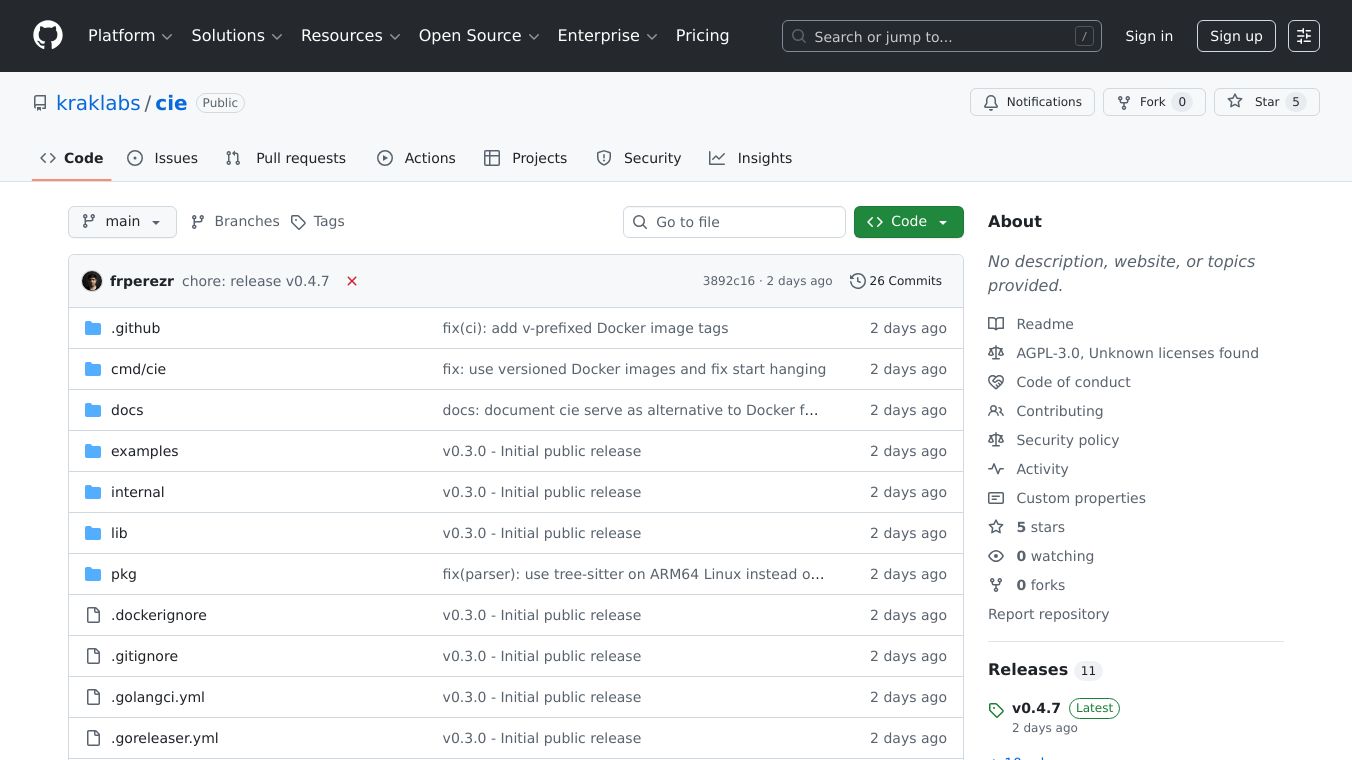Click the notifications bell icon
This screenshot has height=760, width=1352.
click(x=991, y=101)
